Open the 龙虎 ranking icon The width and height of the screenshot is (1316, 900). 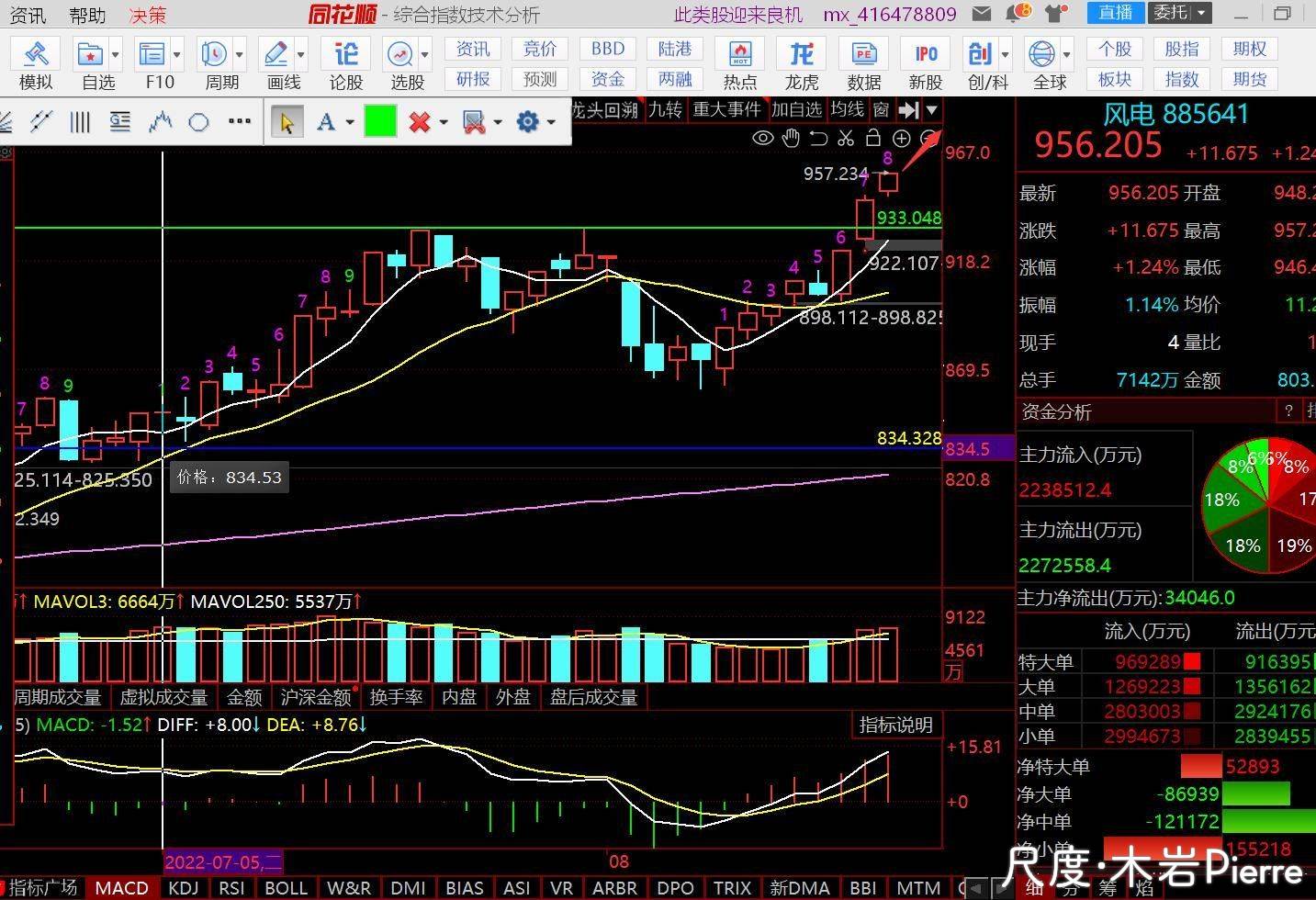pos(801,63)
